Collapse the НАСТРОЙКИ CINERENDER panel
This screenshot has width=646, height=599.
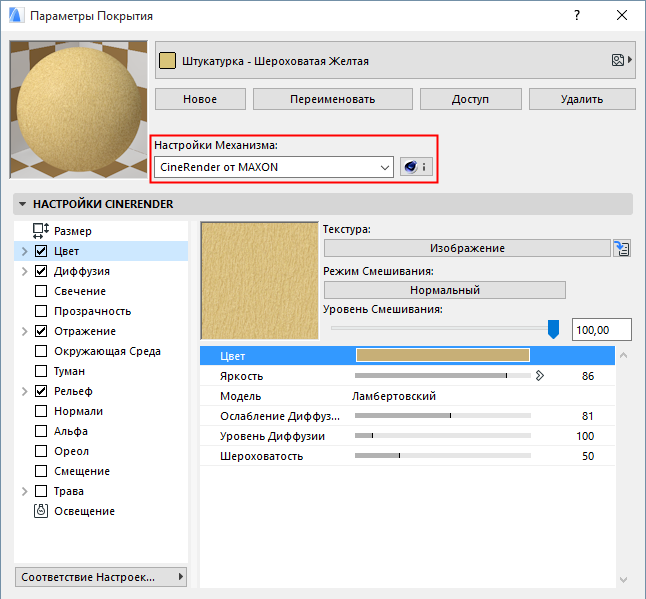[23, 204]
